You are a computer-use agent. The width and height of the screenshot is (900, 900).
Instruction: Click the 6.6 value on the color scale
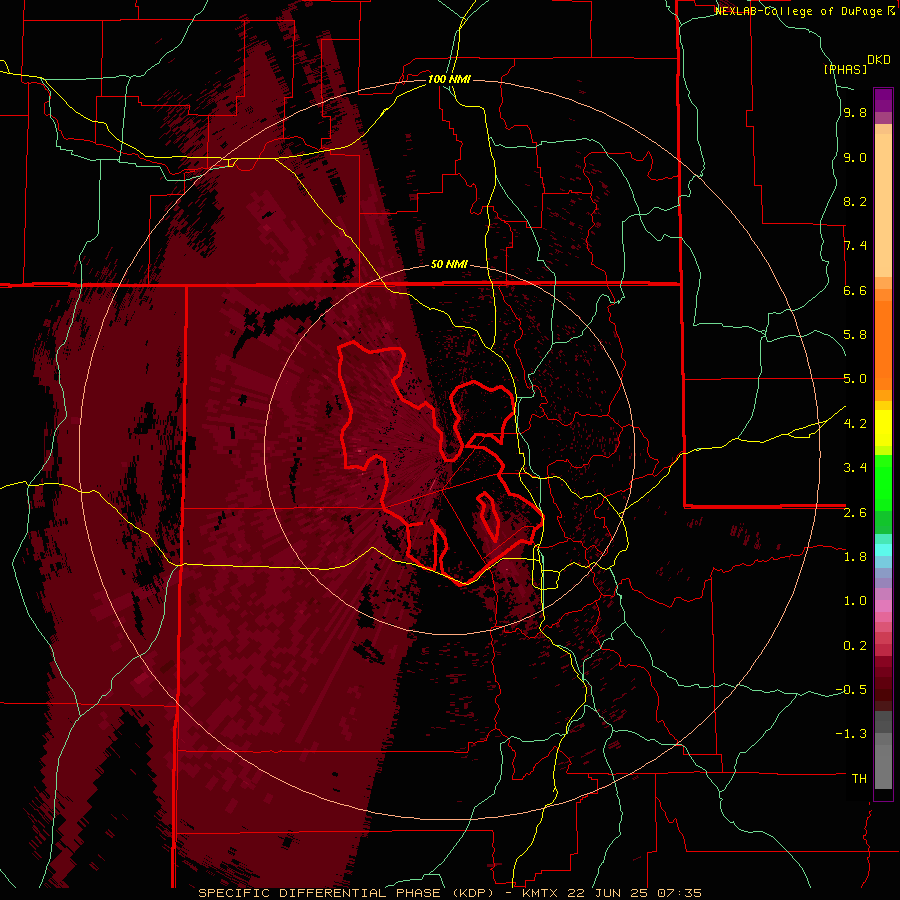pyautogui.click(x=855, y=290)
